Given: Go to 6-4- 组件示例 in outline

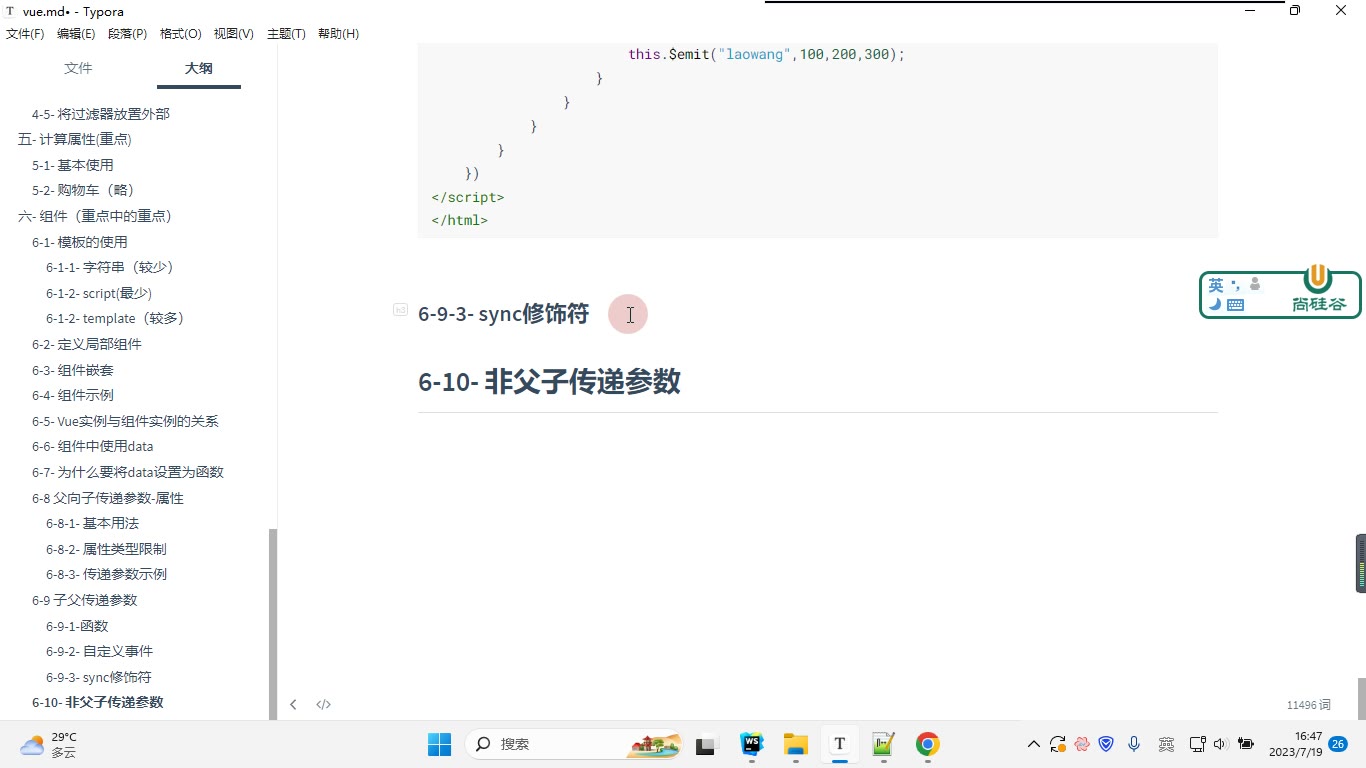Looking at the screenshot, I should pos(73,395).
